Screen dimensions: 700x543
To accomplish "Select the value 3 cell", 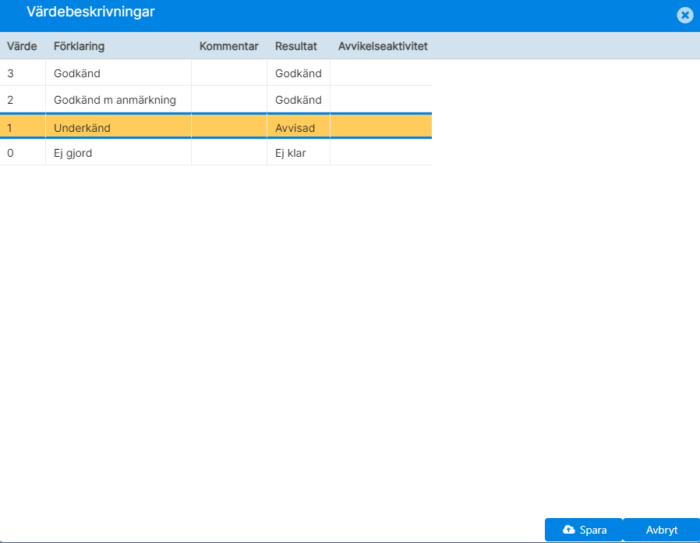I will 22,73.
